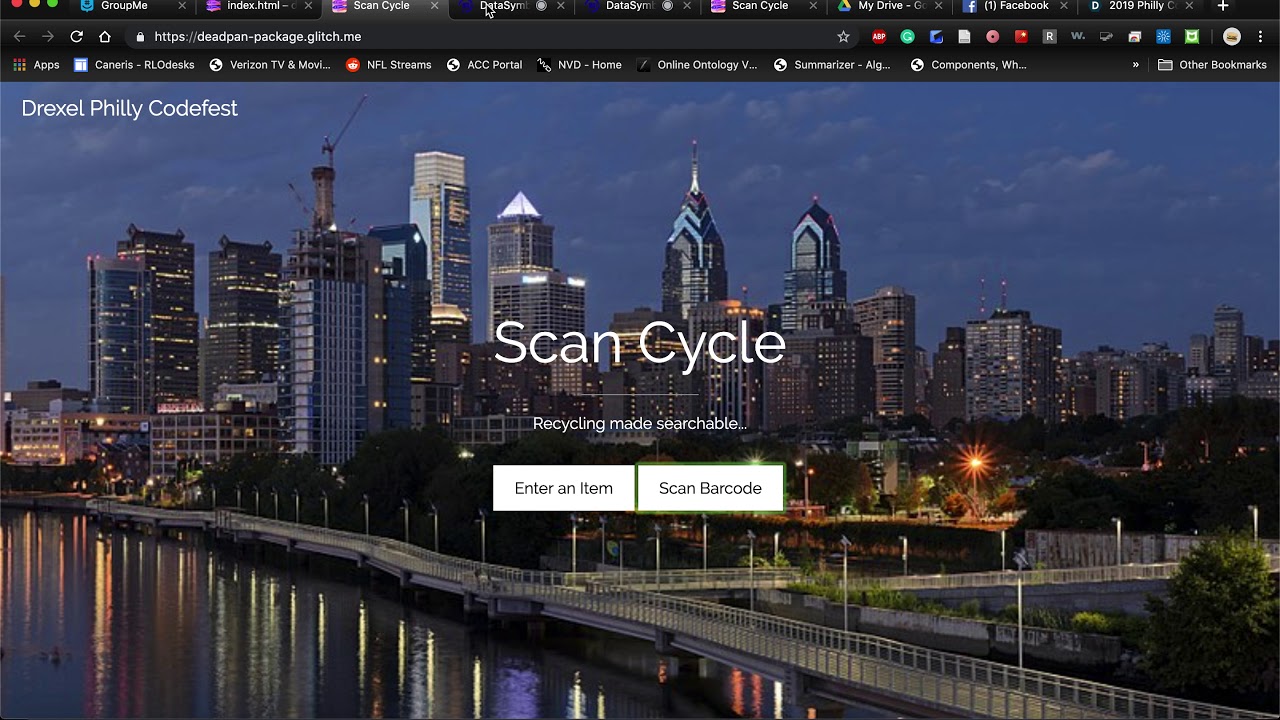Open the Chrome three-dot menu
1280x720 pixels.
[x=1261, y=37]
